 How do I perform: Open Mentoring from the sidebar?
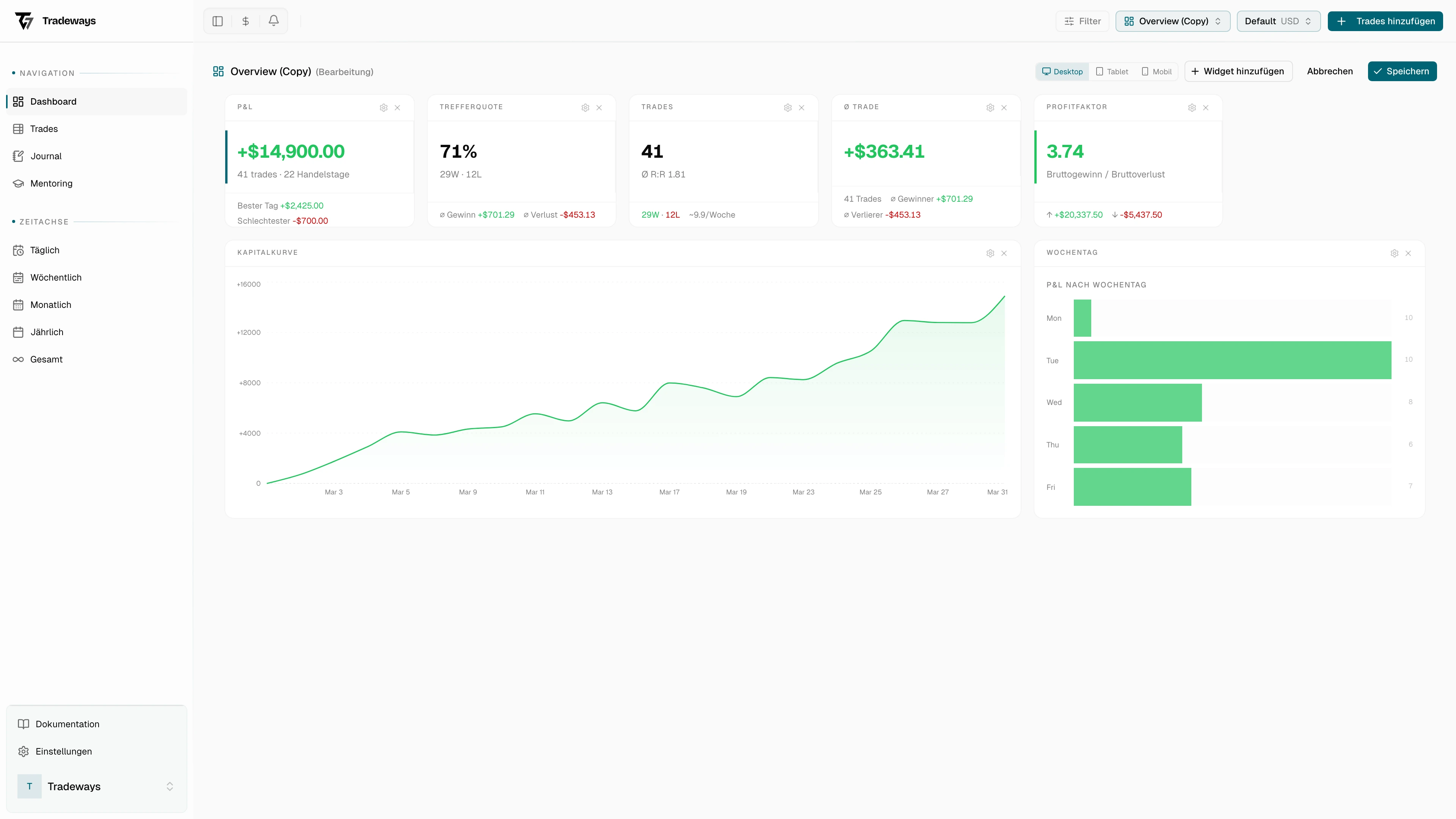51,183
